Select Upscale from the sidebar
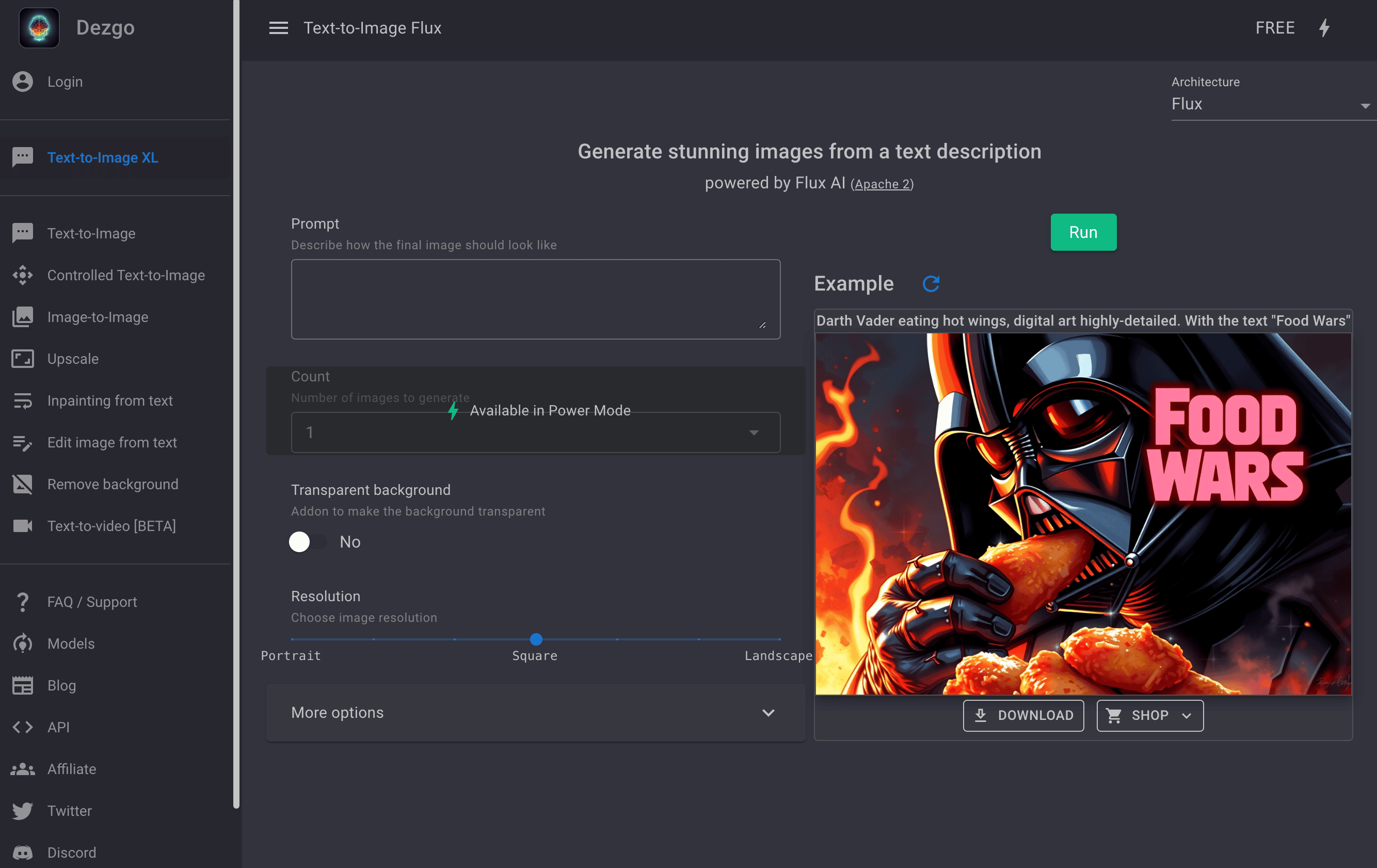Viewport: 1377px width, 868px height. tap(115, 359)
